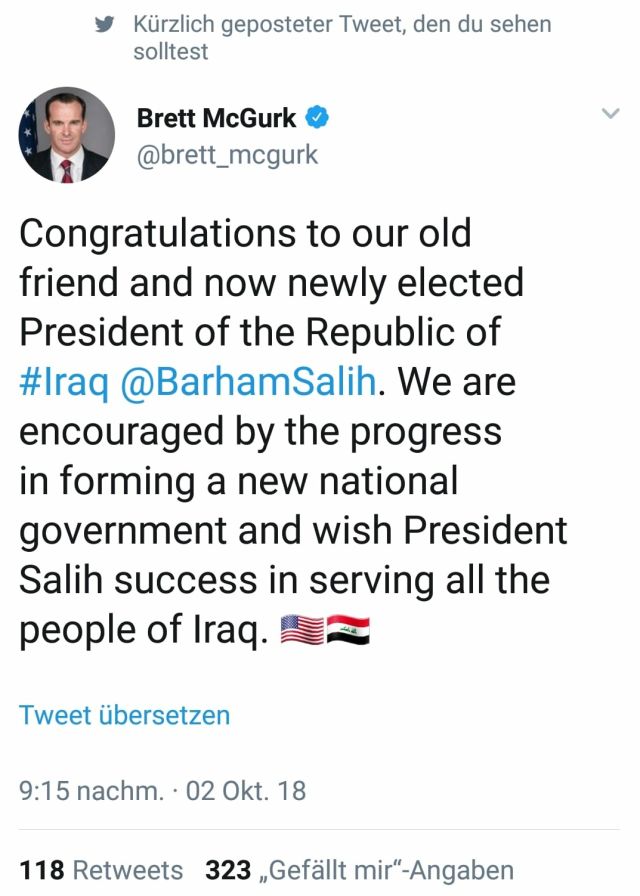Click the "Congratulations to our old" tweet line

(245, 234)
